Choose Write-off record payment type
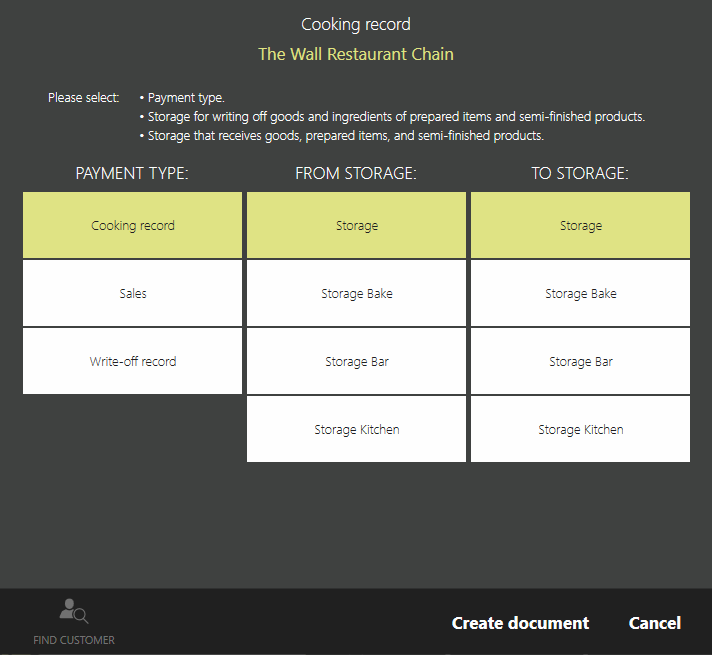 [x=132, y=362]
